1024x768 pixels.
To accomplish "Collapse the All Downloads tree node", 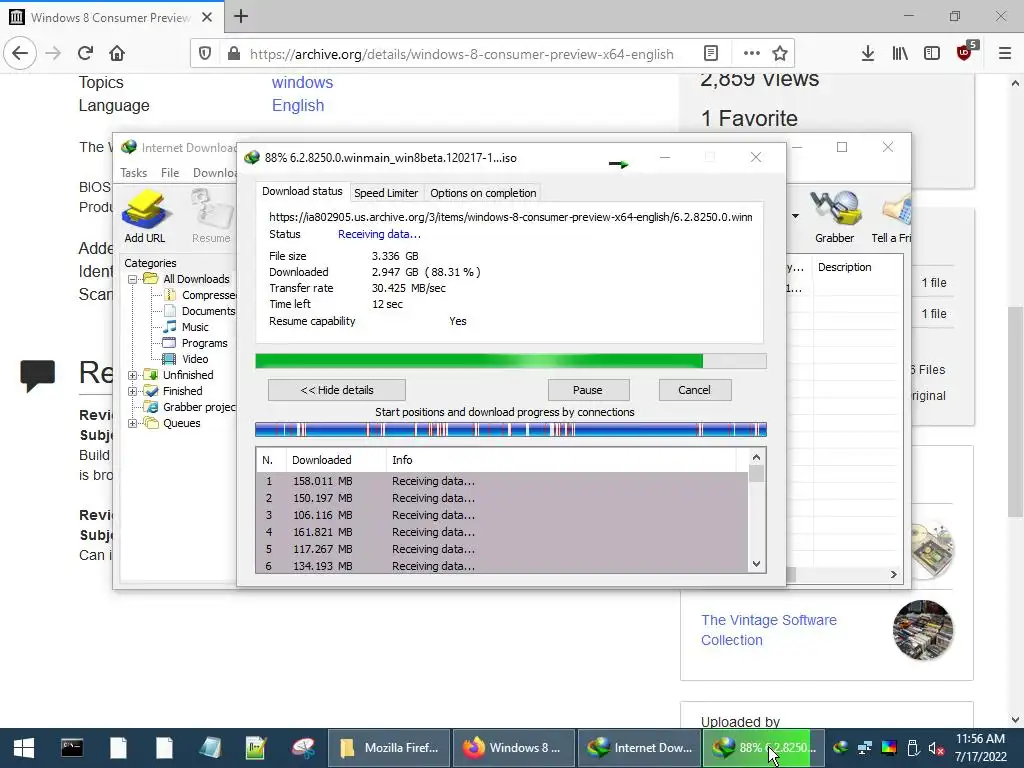I will pos(133,279).
